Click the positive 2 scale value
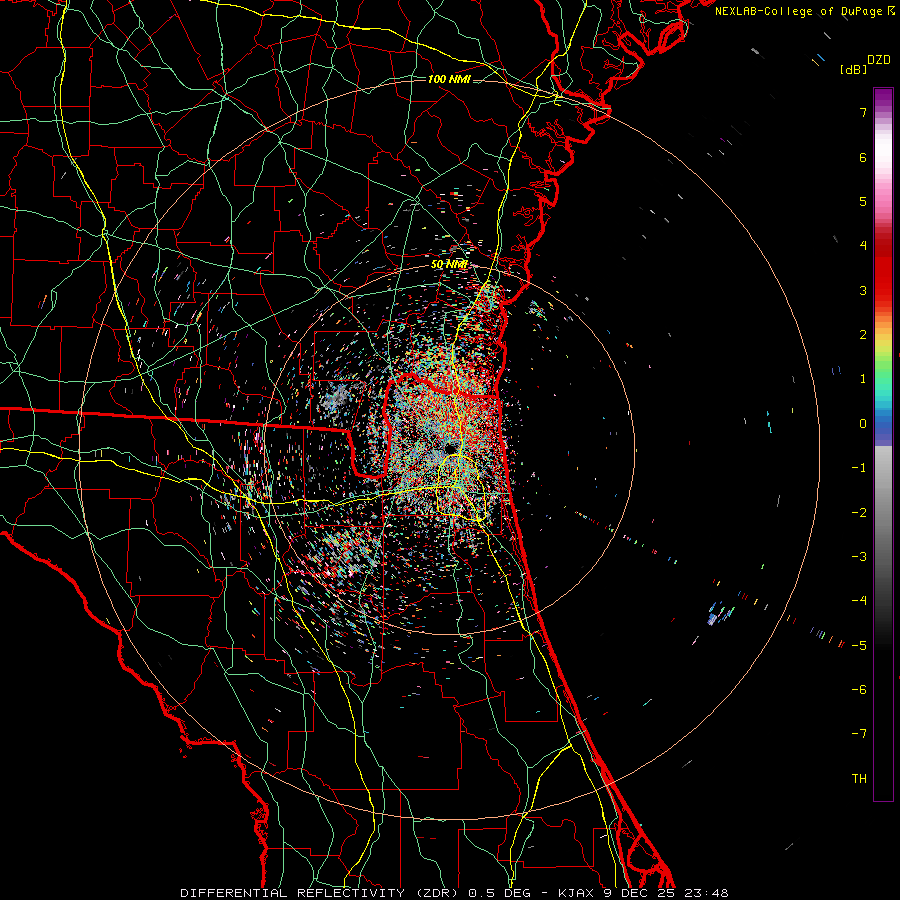900x900 pixels. click(863, 335)
